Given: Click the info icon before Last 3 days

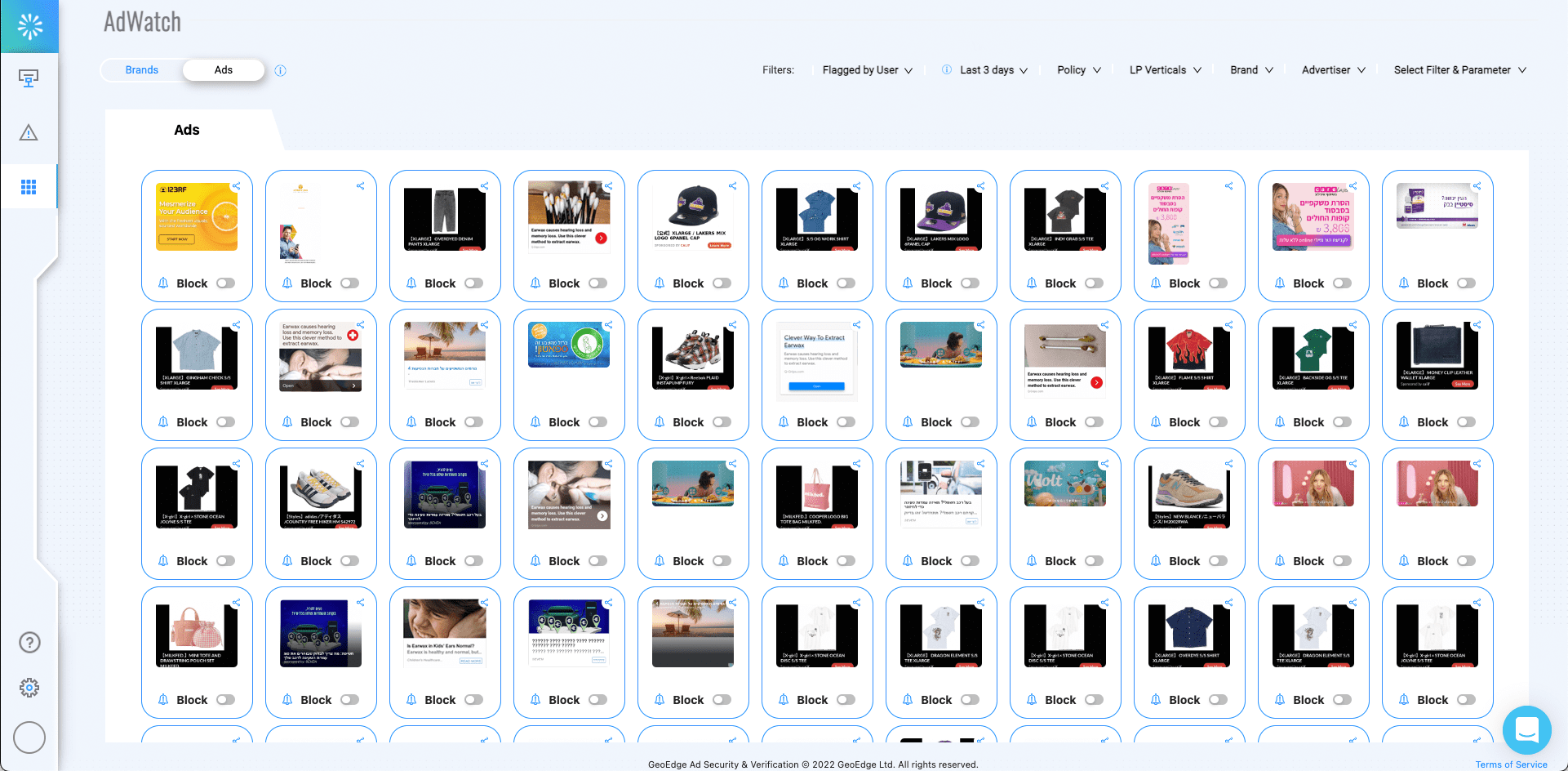Looking at the screenshot, I should click(947, 69).
